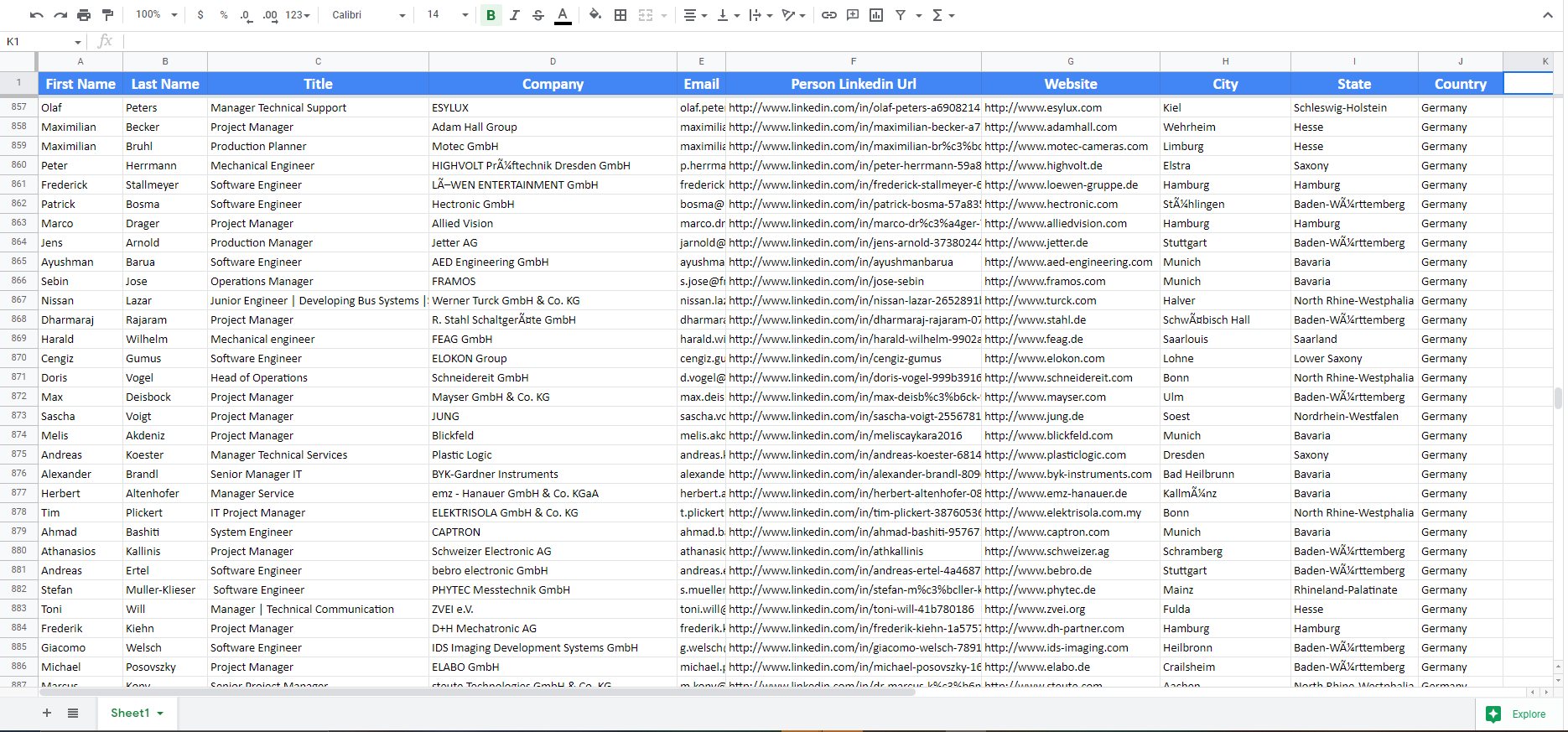The width and height of the screenshot is (1568, 732).
Task: Toggle italic formatting
Action: [515, 15]
